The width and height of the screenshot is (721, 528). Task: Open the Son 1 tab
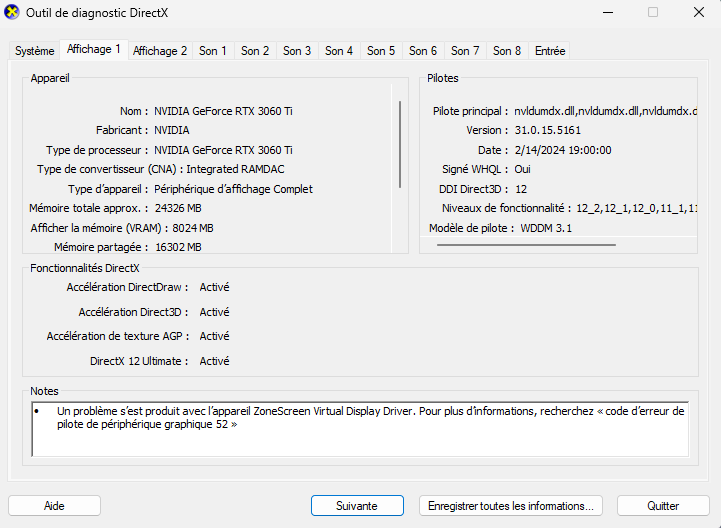213,51
